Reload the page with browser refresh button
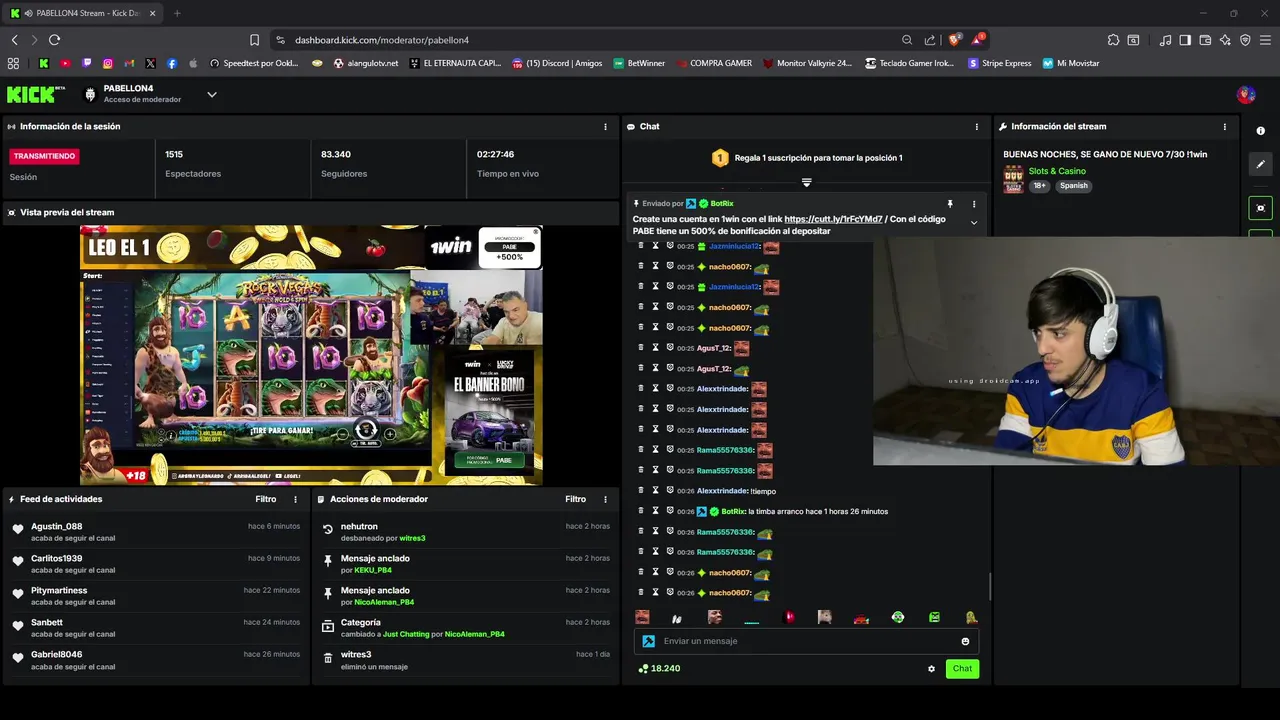 tap(54, 40)
